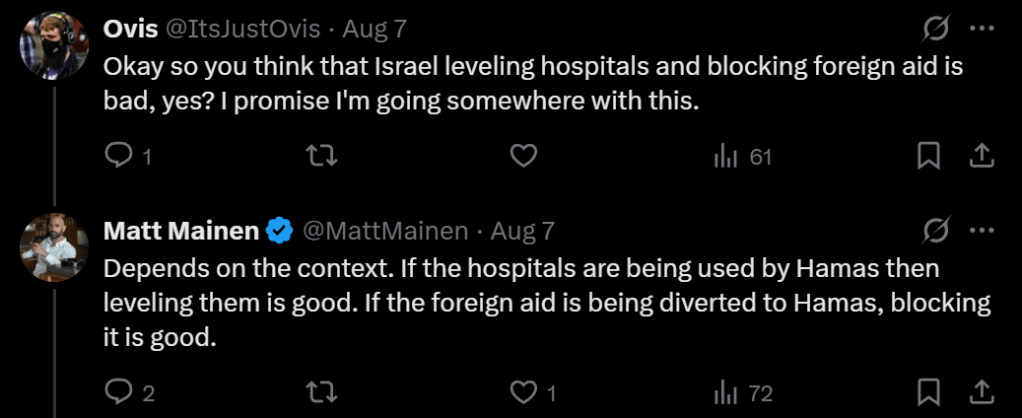Image resolution: width=1022 pixels, height=418 pixels.
Task: Like Matt Mainen's tweet
Action: pos(524,392)
